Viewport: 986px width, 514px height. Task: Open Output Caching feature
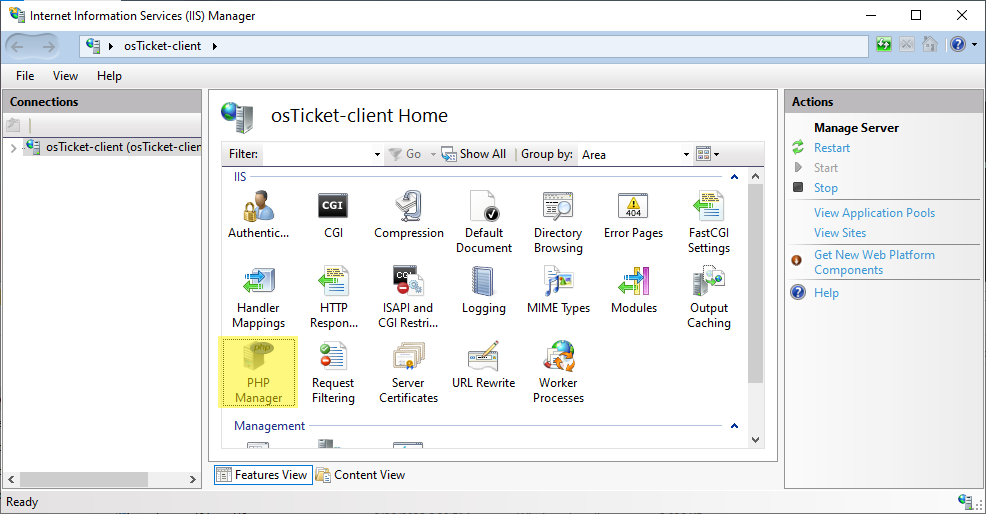pos(709,297)
